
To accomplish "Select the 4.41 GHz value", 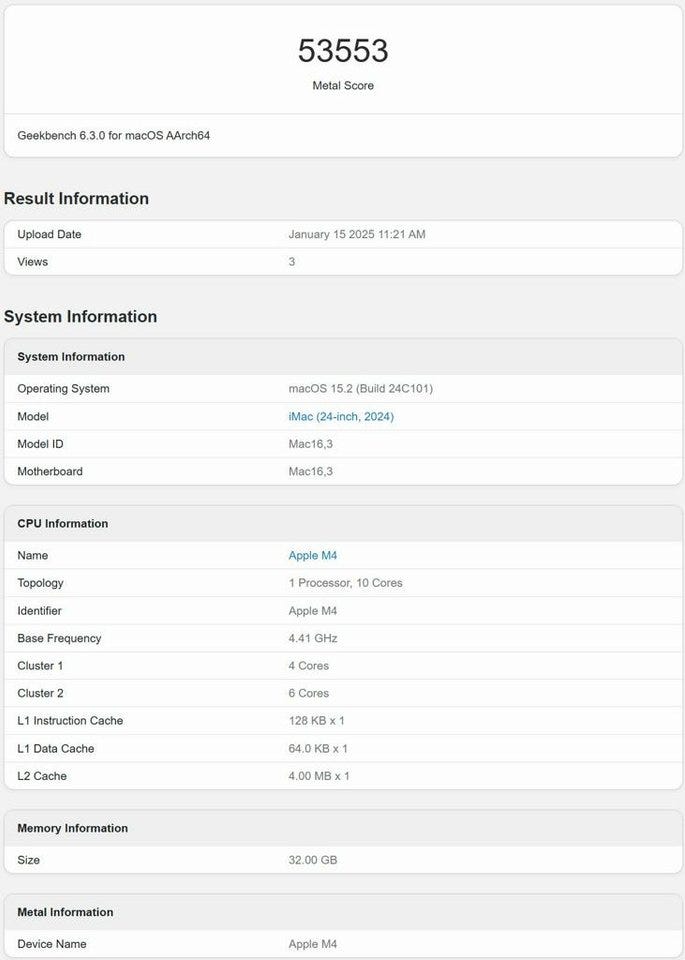I will [x=313, y=638].
